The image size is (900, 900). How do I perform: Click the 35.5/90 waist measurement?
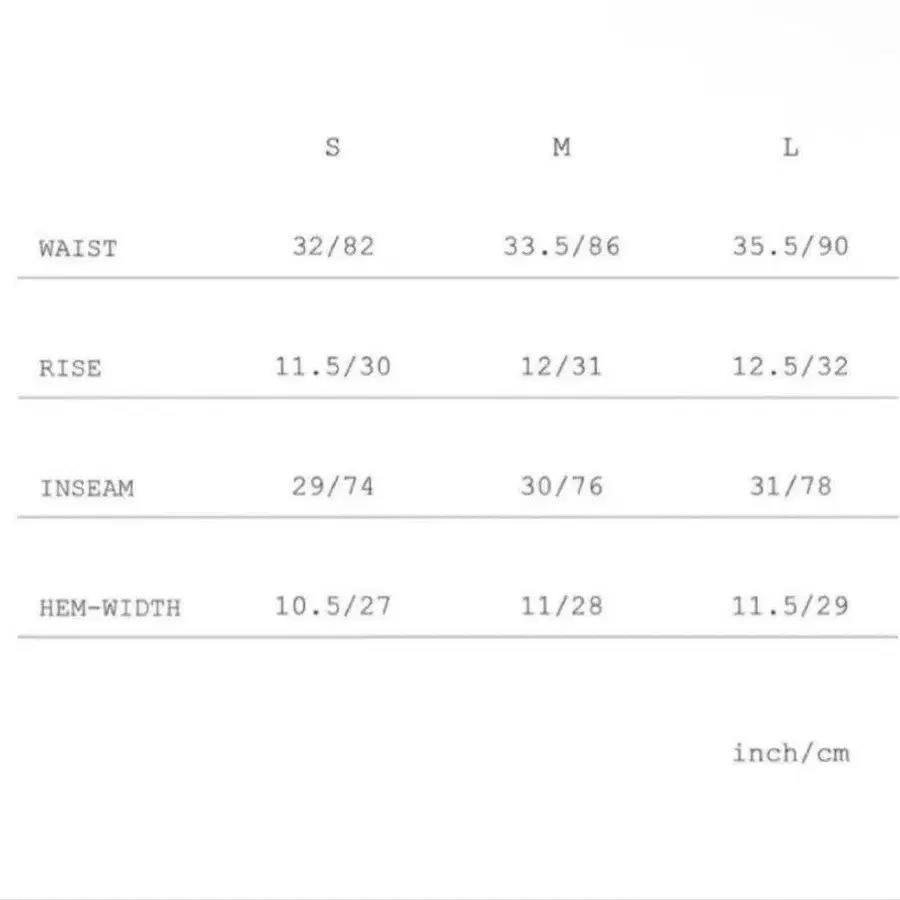(x=790, y=246)
